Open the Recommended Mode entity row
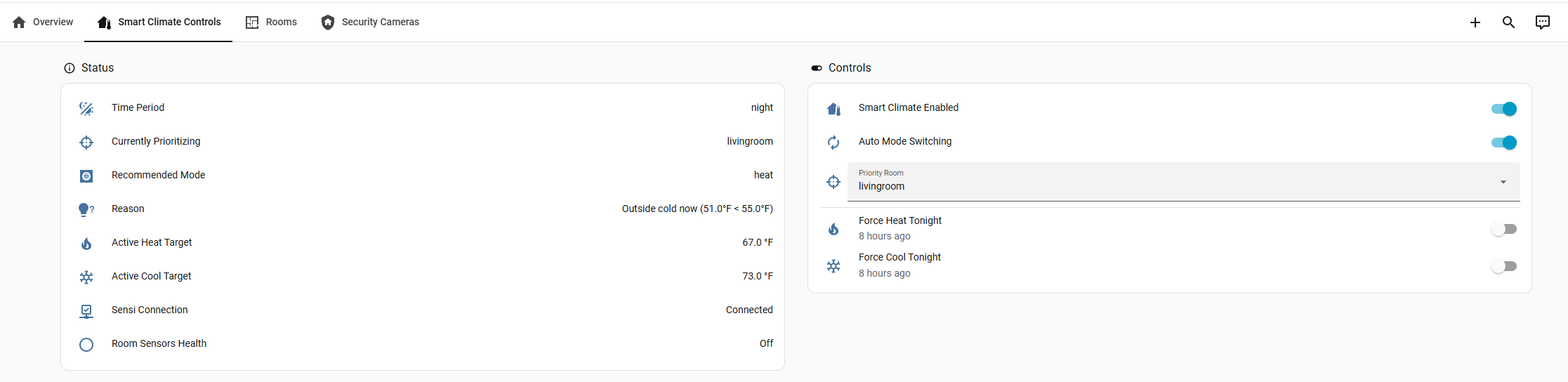This screenshot has height=382, width=1568. [158, 175]
